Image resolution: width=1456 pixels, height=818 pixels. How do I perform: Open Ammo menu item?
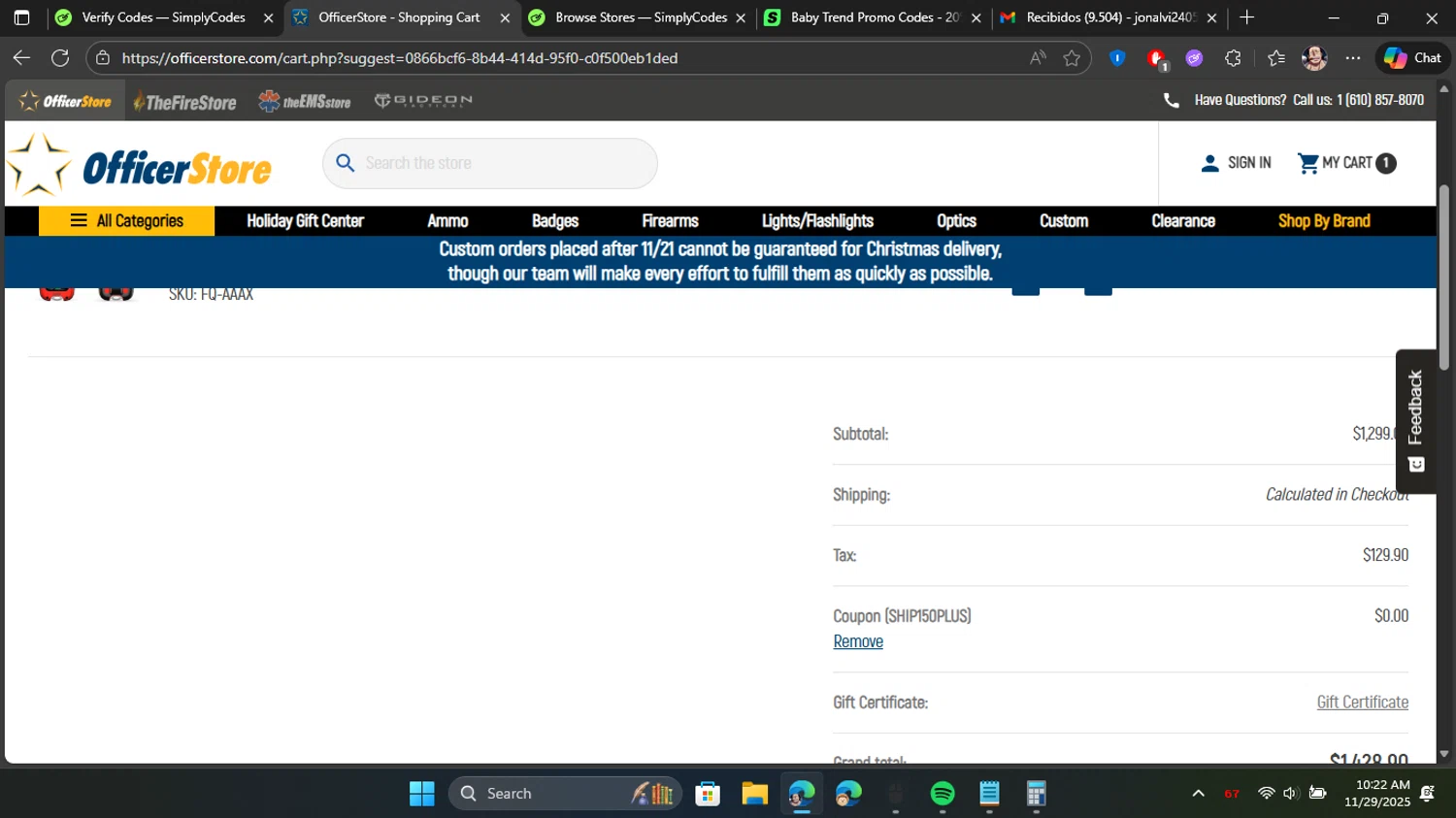[x=447, y=220]
